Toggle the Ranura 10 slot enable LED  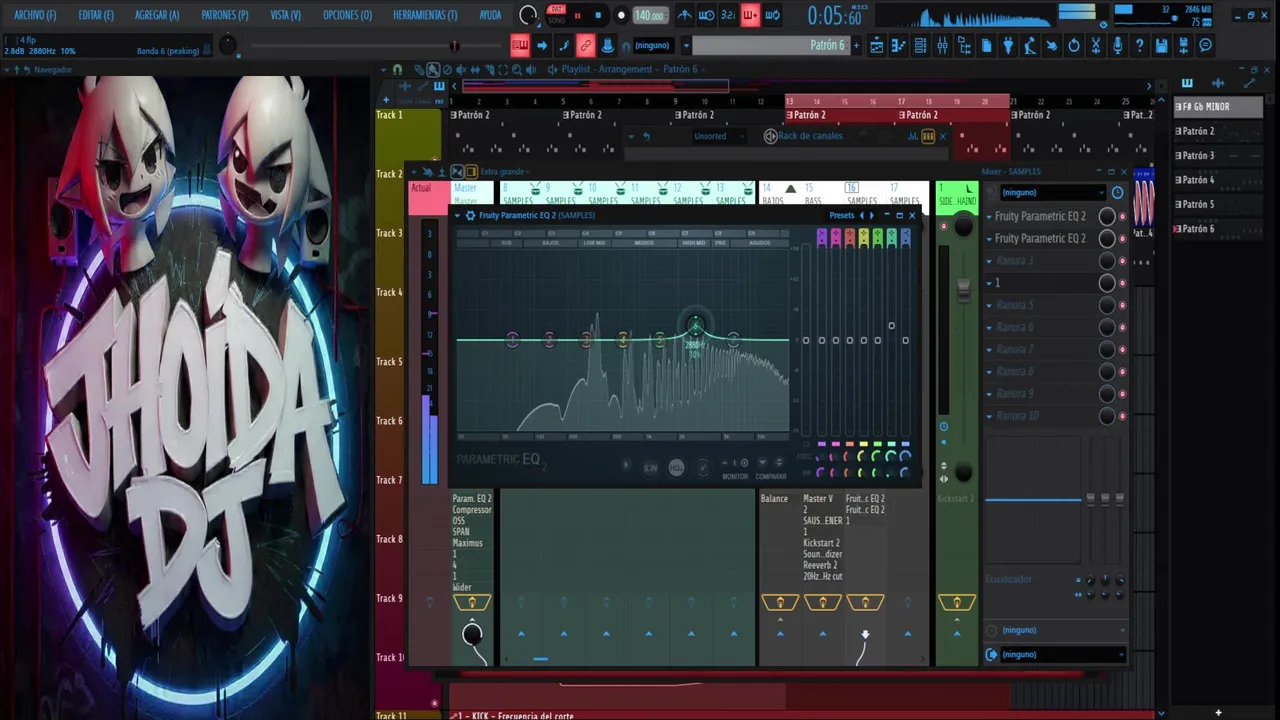pyautogui.click(x=1122, y=416)
